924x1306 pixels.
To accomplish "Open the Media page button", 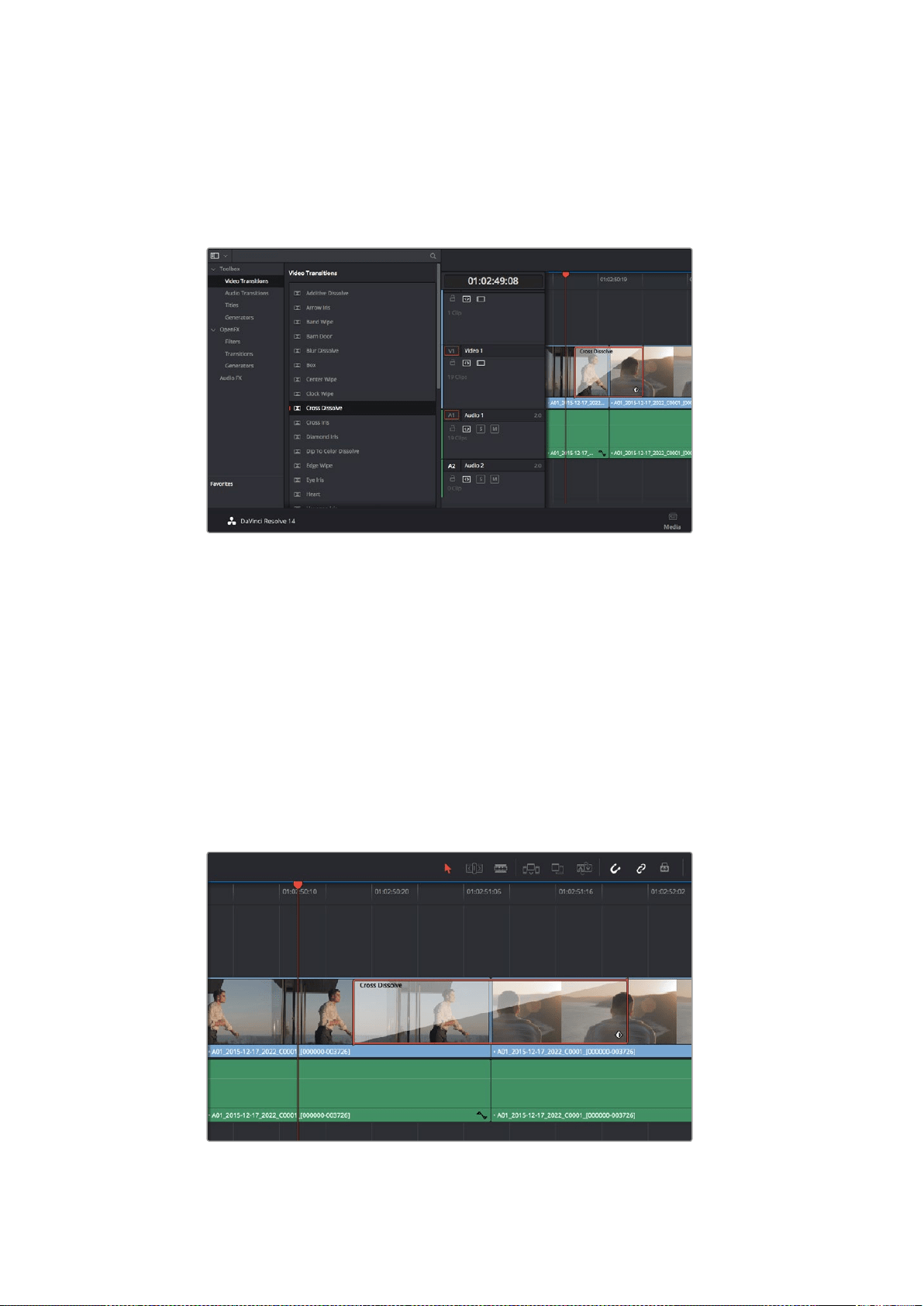I will tap(672, 521).
